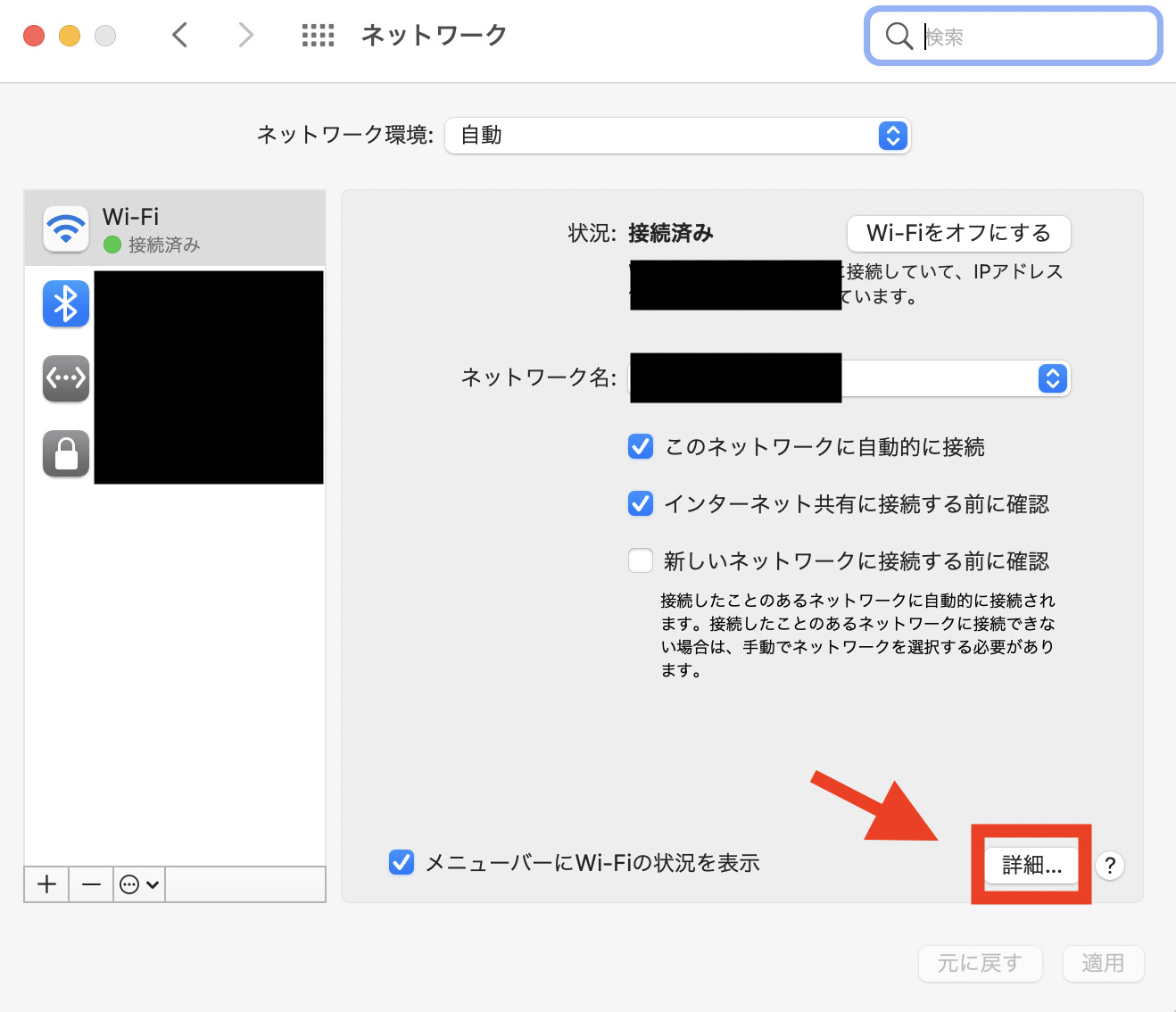Open the network location dropdown
The height and width of the screenshot is (1012, 1176).
click(677, 136)
